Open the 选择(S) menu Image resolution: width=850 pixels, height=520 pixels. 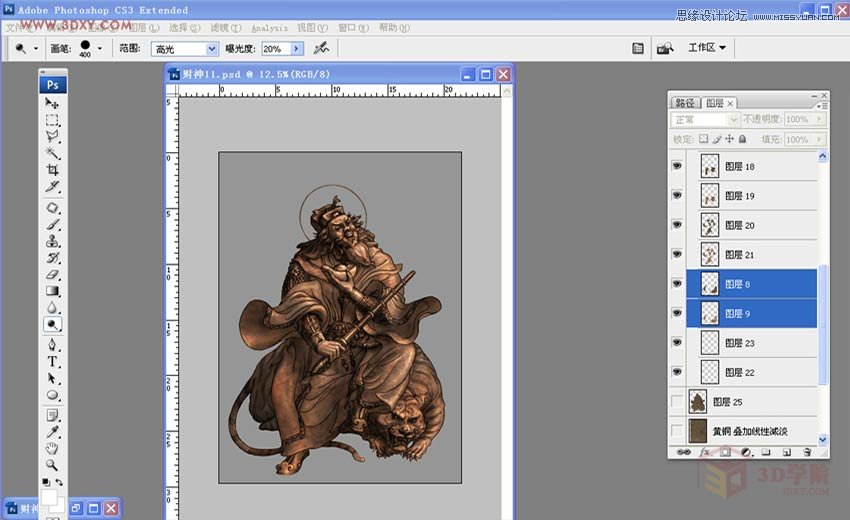coord(184,28)
